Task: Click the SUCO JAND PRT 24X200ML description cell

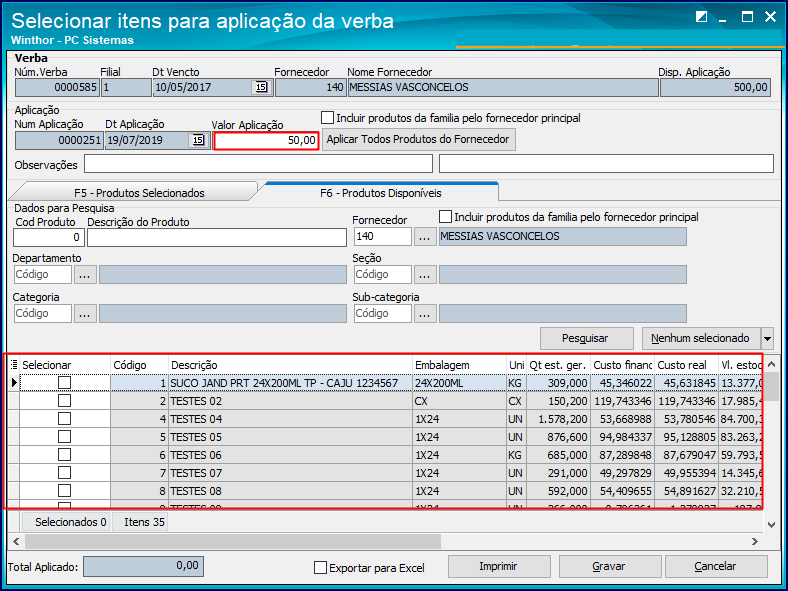Action: pos(290,383)
